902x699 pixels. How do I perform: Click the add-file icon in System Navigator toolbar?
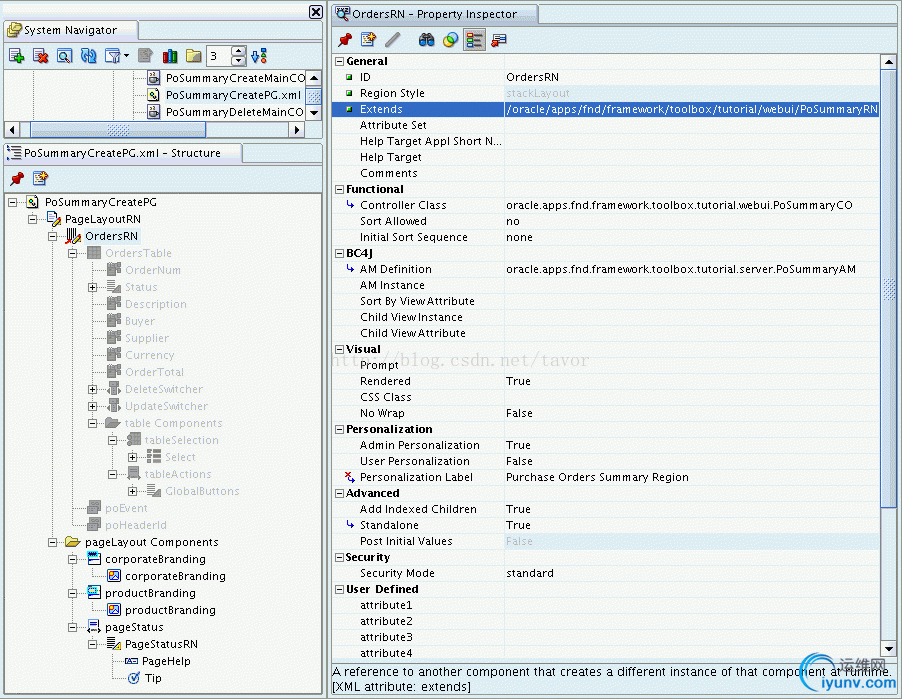click(x=16, y=56)
